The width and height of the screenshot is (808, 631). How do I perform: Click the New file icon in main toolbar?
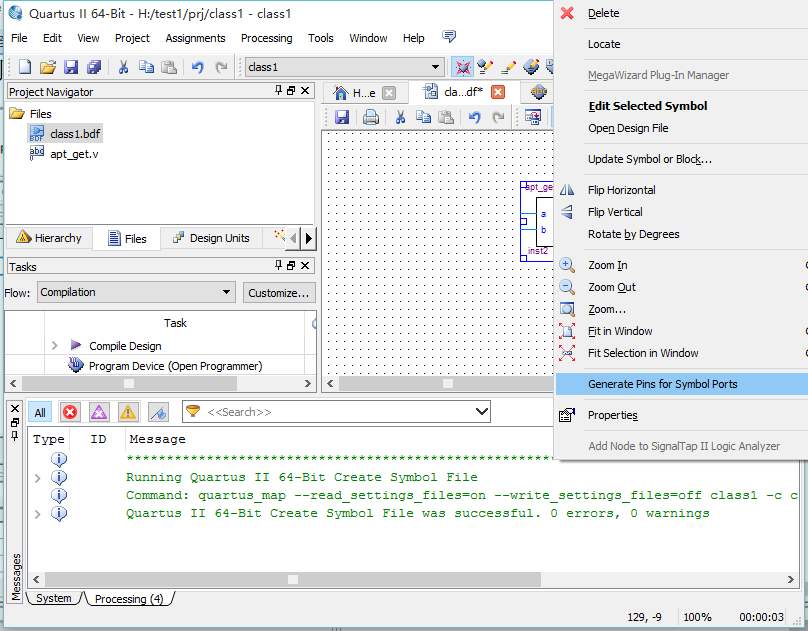pyautogui.click(x=25, y=67)
